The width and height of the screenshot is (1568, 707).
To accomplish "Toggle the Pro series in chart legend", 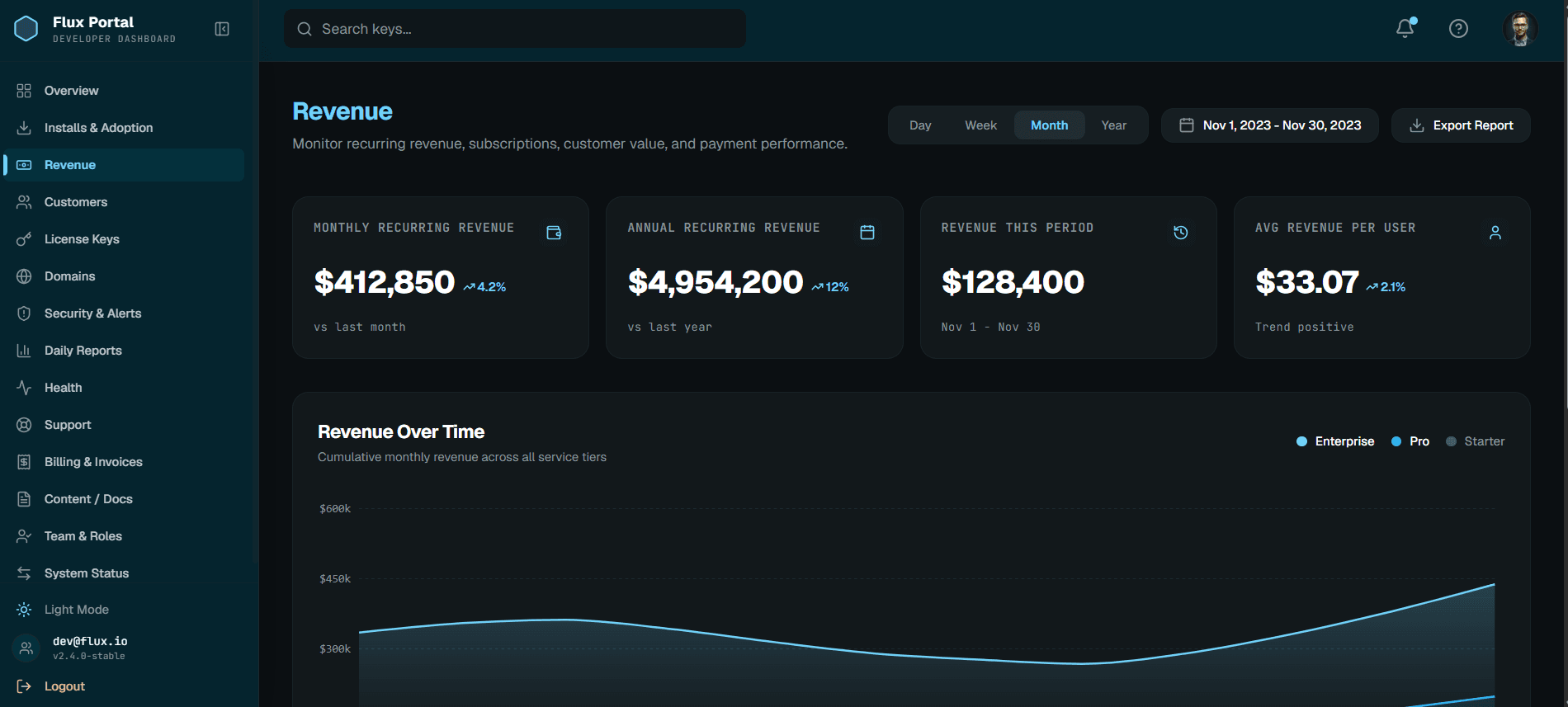I will pyautogui.click(x=1410, y=441).
